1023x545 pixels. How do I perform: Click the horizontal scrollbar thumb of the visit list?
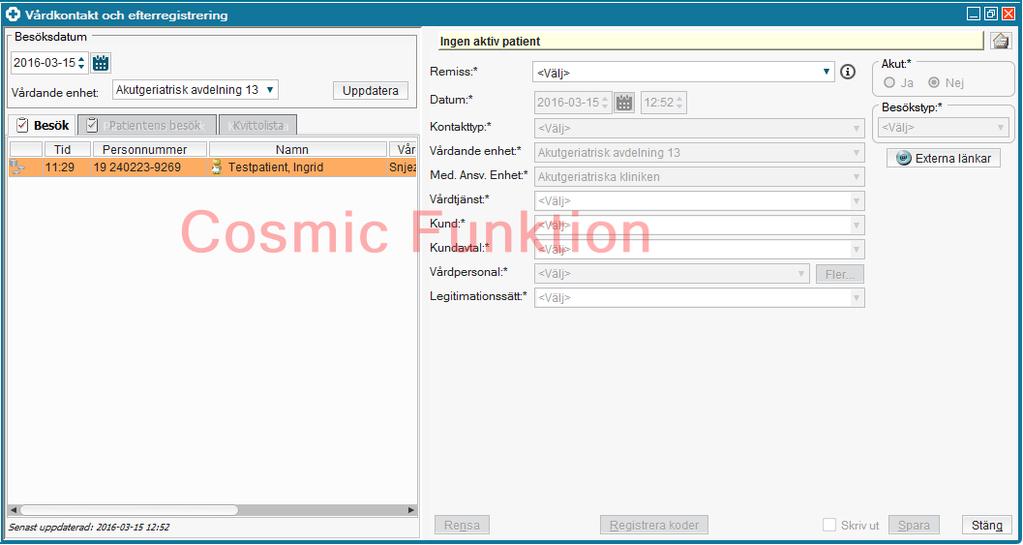(x=127, y=510)
